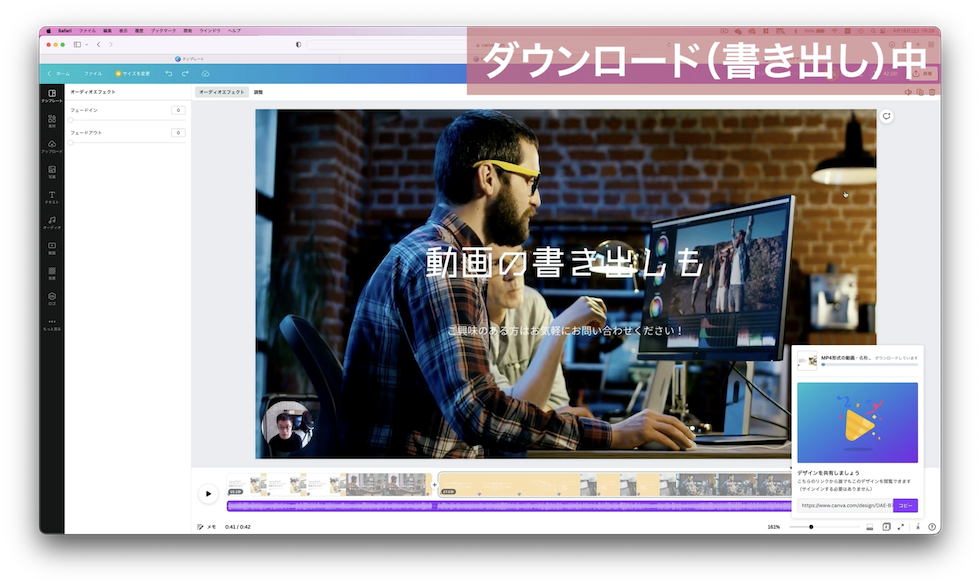The height and width of the screenshot is (586, 980).
Task: Switch to the 調整 tab
Action: pyautogui.click(x=258, y=92)
